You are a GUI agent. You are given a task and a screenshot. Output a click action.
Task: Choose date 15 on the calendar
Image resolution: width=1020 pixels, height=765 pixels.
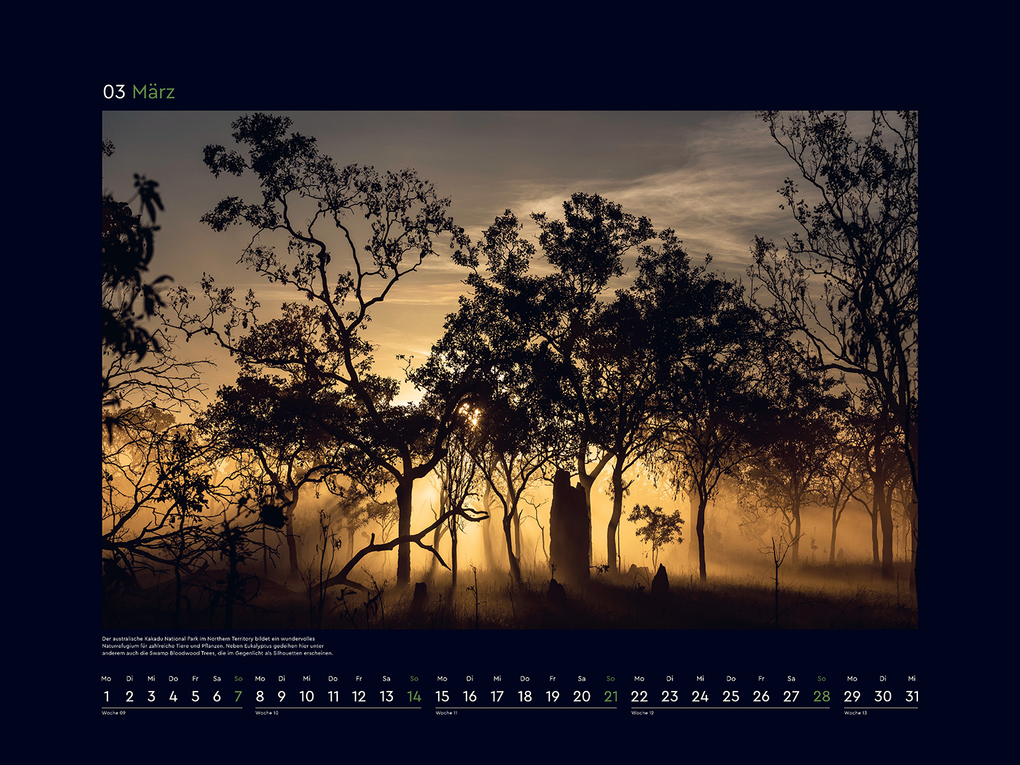[442, 696]
